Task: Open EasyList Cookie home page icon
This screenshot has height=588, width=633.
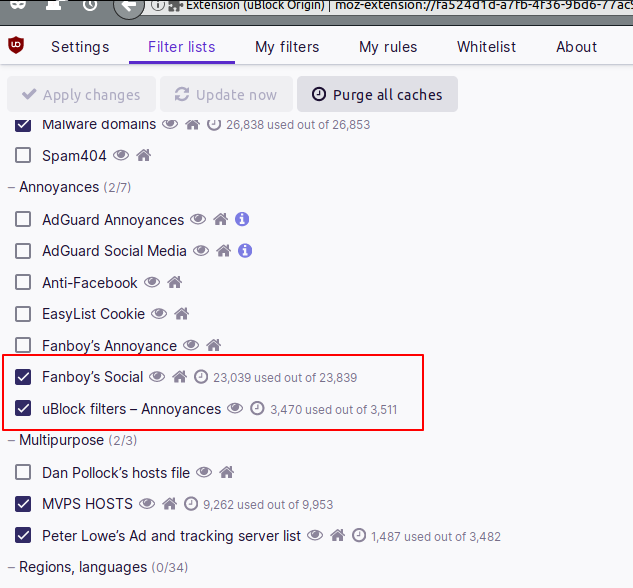Action: [181, 314]
